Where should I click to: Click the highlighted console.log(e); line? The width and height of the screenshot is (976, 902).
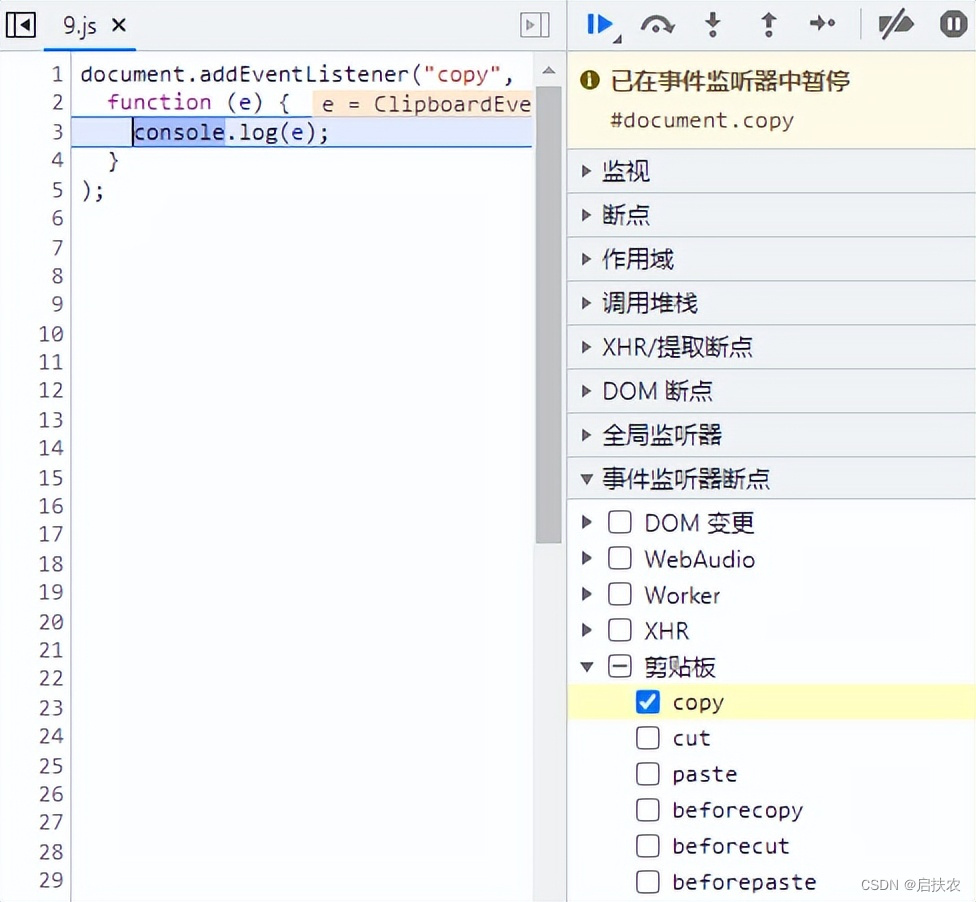[302, 132]
